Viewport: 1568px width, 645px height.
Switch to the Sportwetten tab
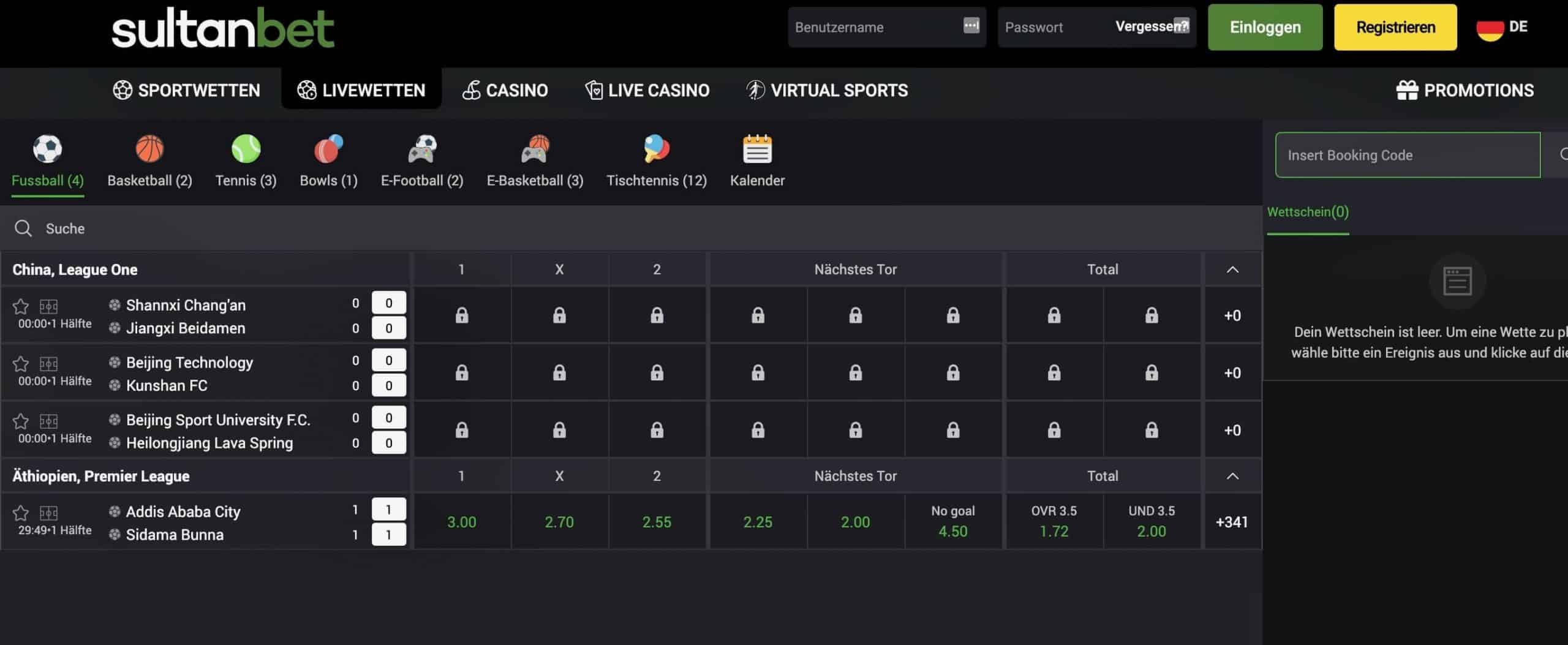click(x=187, y=91)
